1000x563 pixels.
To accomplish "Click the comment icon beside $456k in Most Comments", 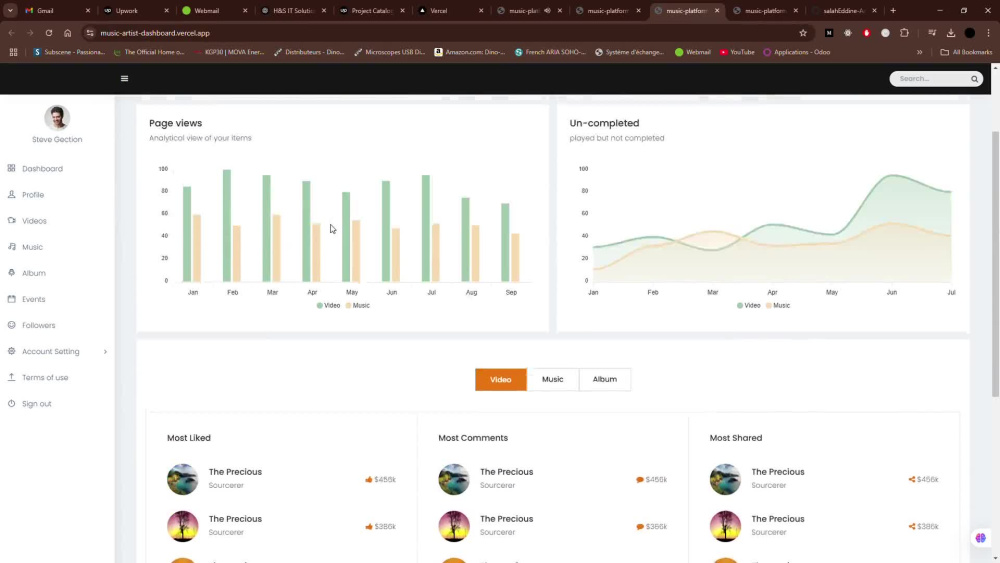I will 640,479.
